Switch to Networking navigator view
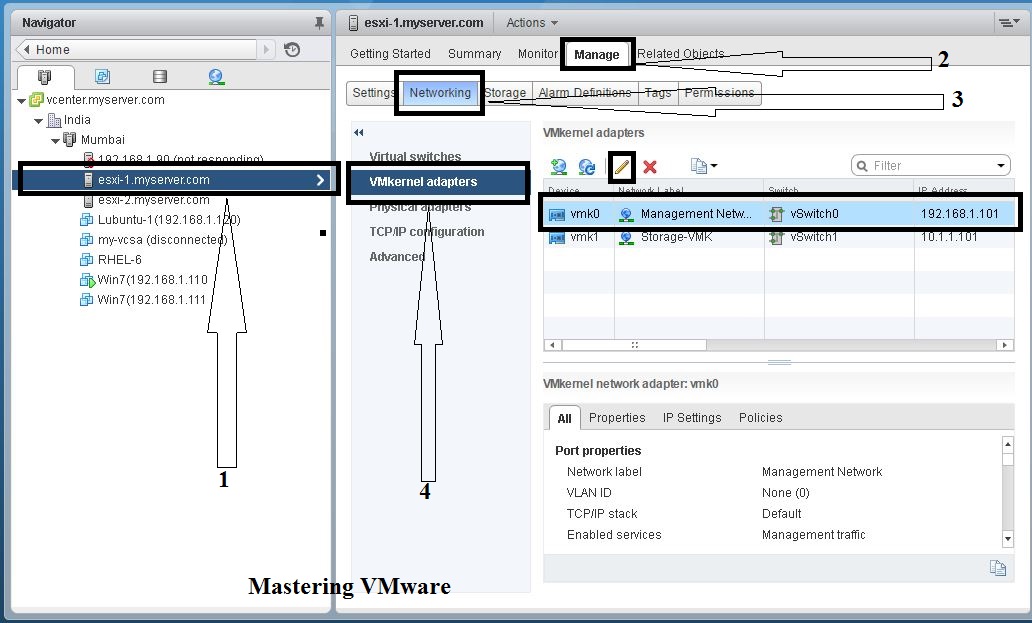1032x623 pixels. [x=216, y=77]
